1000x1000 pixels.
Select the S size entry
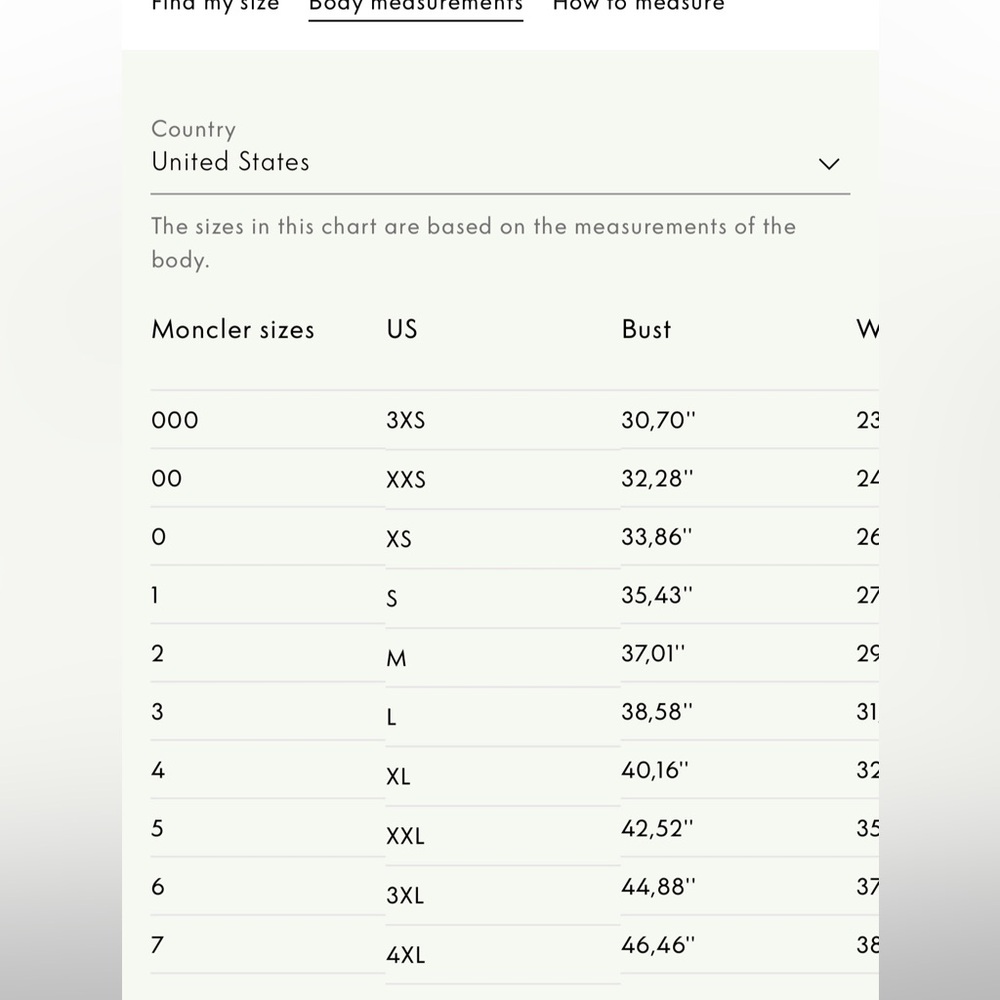point(392,599)
